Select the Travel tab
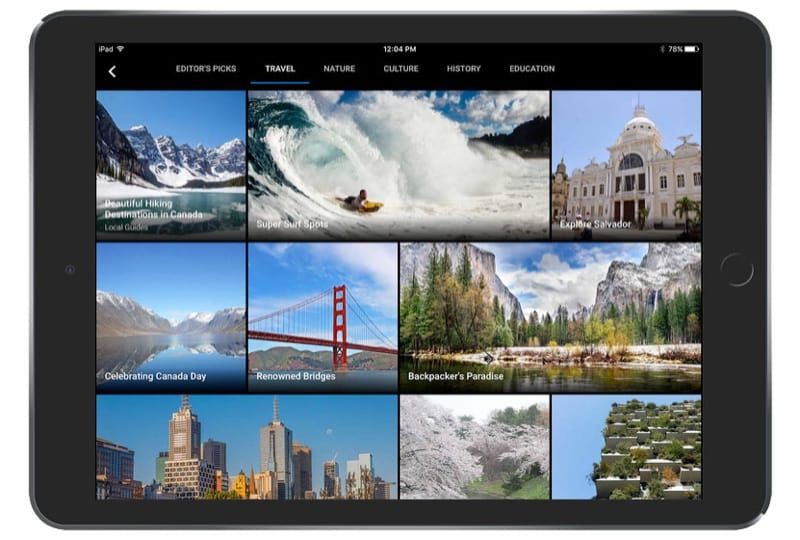800x540 pixels. [x=280, y=69]
